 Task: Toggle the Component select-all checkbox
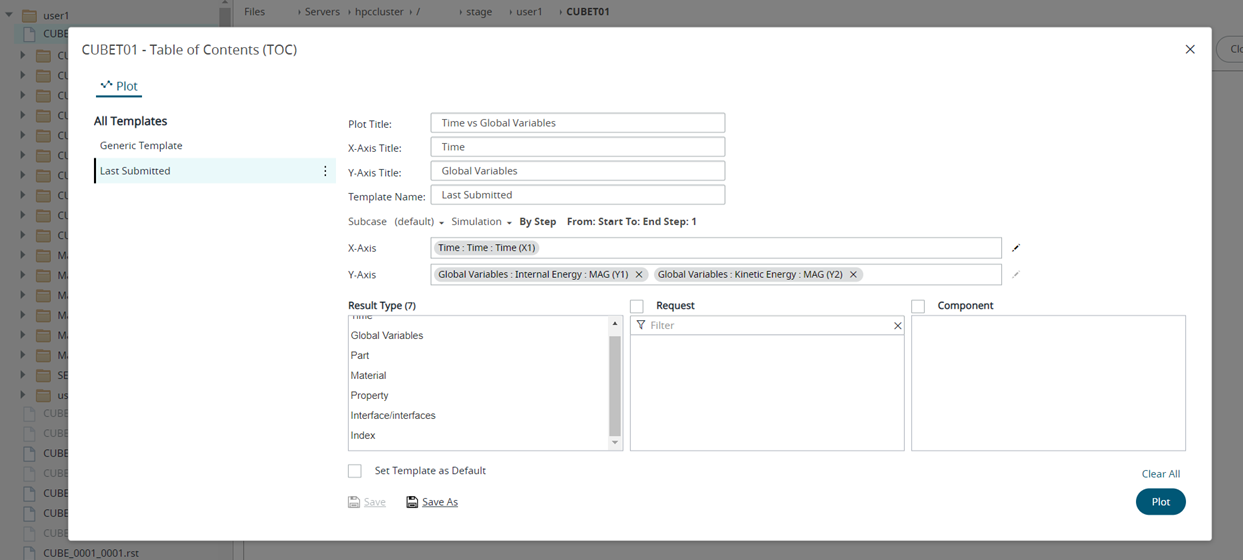pyautogui.click(x=918, y=306)
